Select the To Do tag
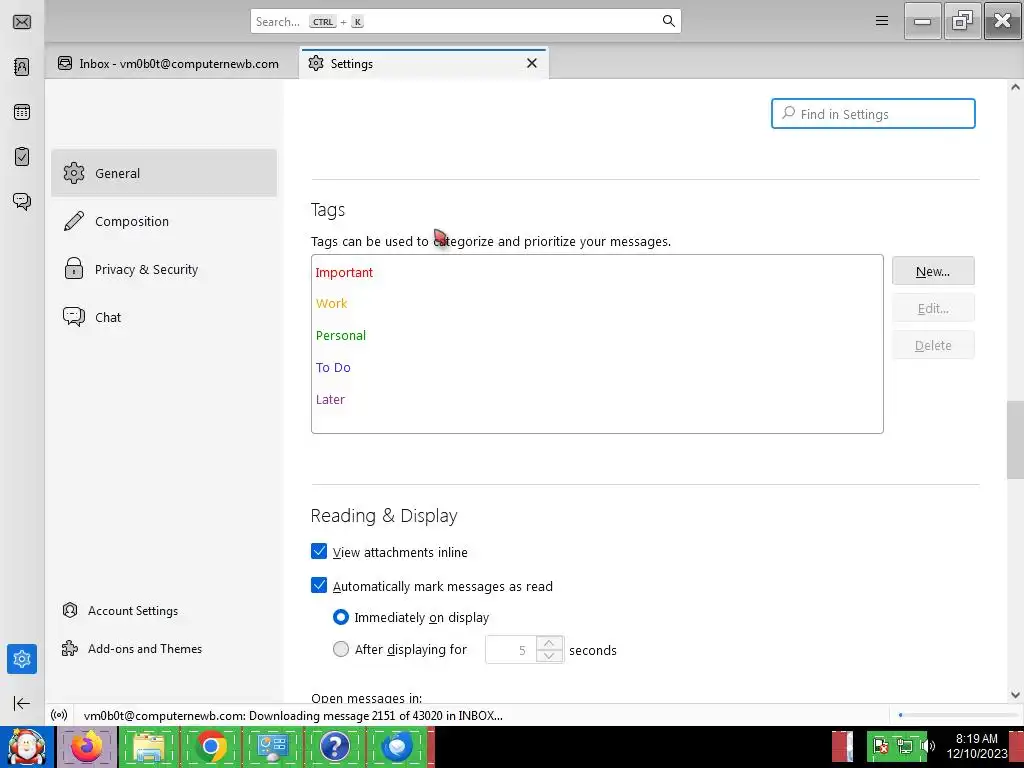This screenshot has height=768, width=1024. coord(597,368)
